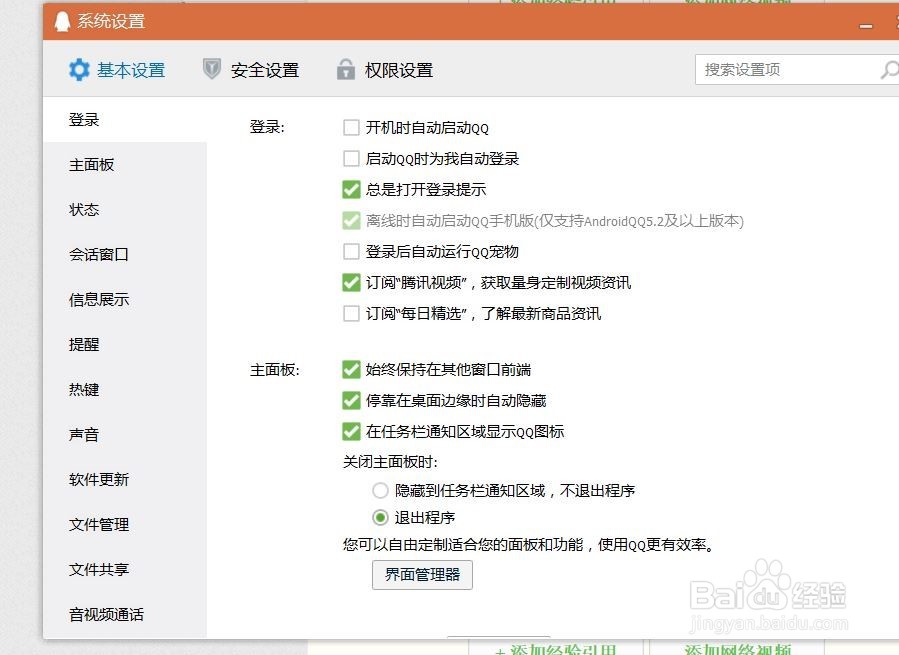
Task: Toggle 离线时自动启动QQ手机版 checkbox
Action: click(x=351, y=220)
